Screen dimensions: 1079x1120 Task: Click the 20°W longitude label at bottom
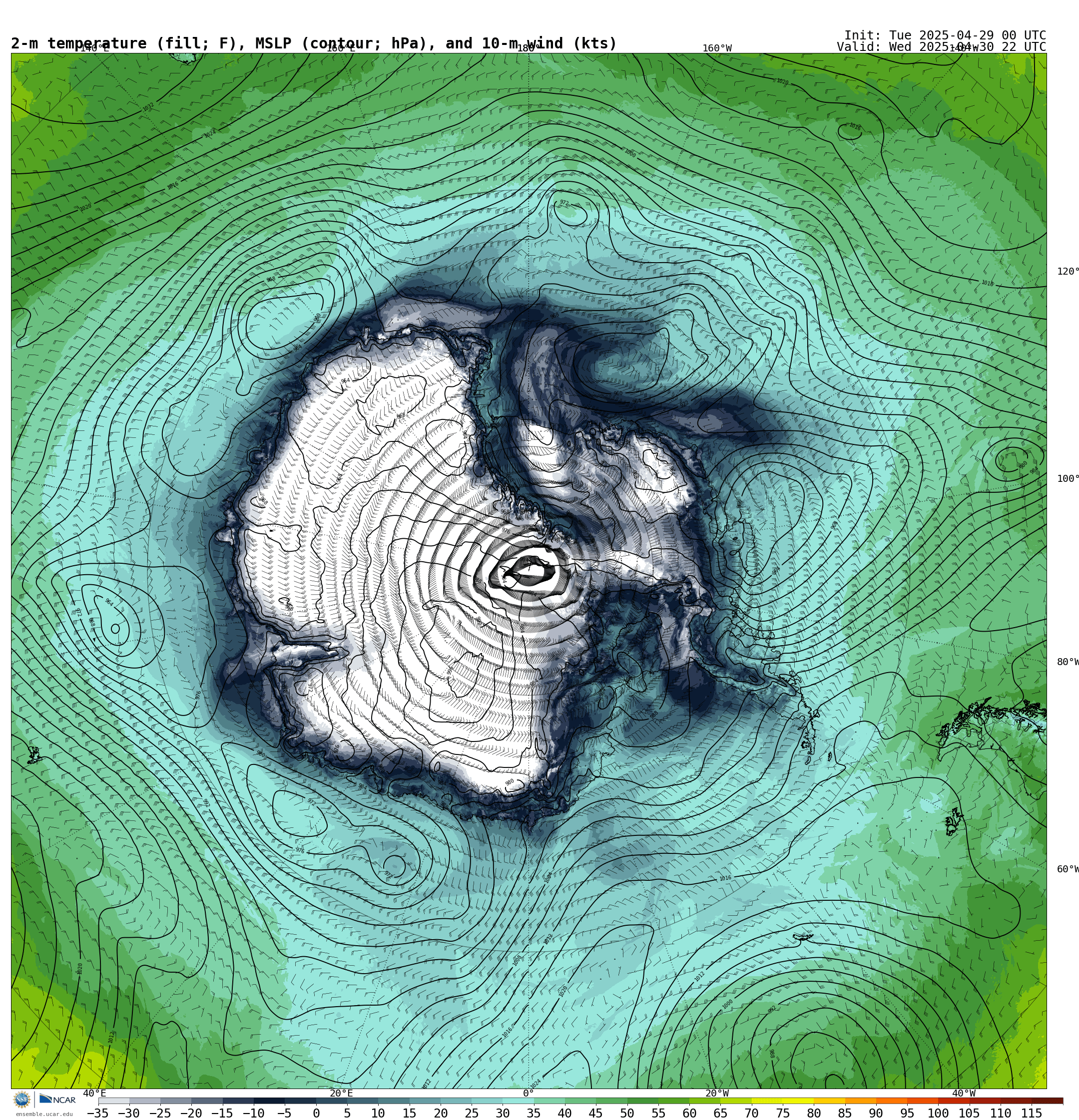pyautogui.click(x=717, y=1093)
